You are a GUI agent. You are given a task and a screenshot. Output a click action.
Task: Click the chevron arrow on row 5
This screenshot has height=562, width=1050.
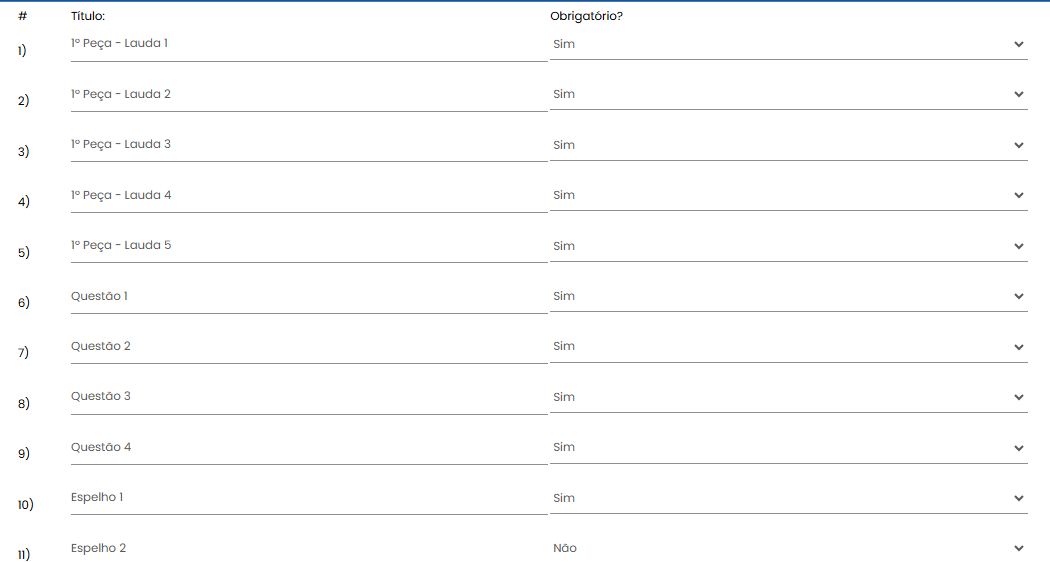[1019, 247]
